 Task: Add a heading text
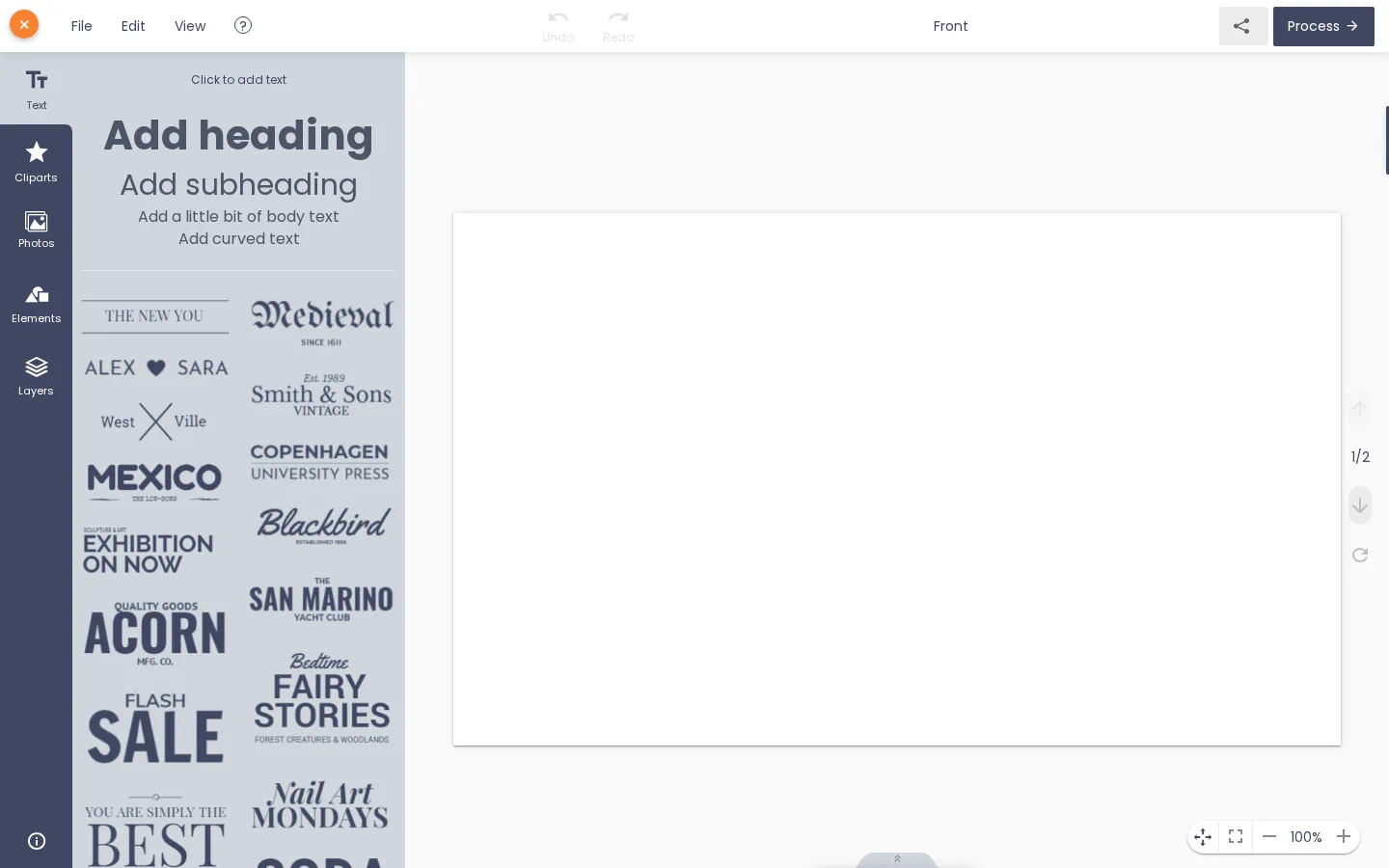238,136
